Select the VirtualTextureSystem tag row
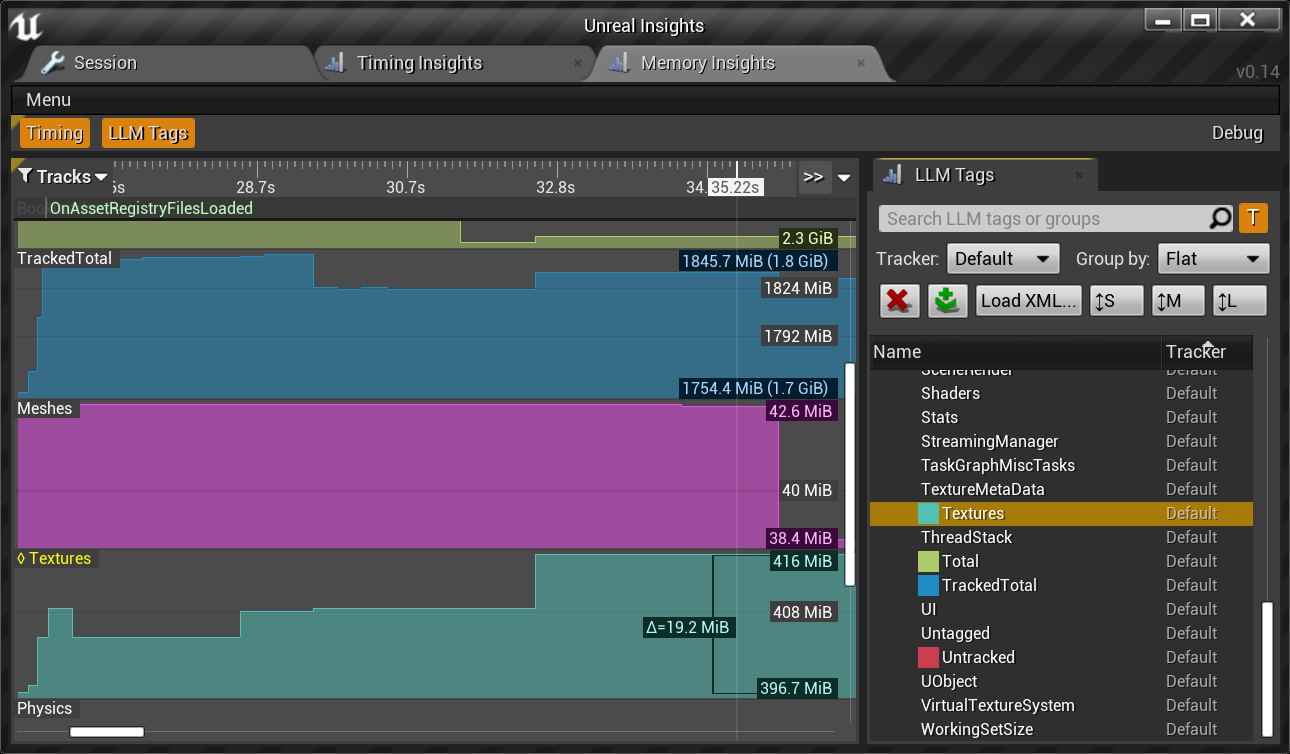 pos(1061,706)
